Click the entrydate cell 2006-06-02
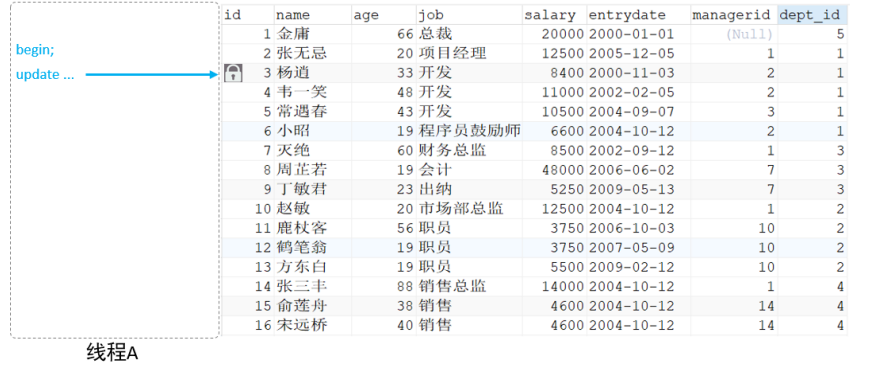The image size is (874, 378). [639, 170]
